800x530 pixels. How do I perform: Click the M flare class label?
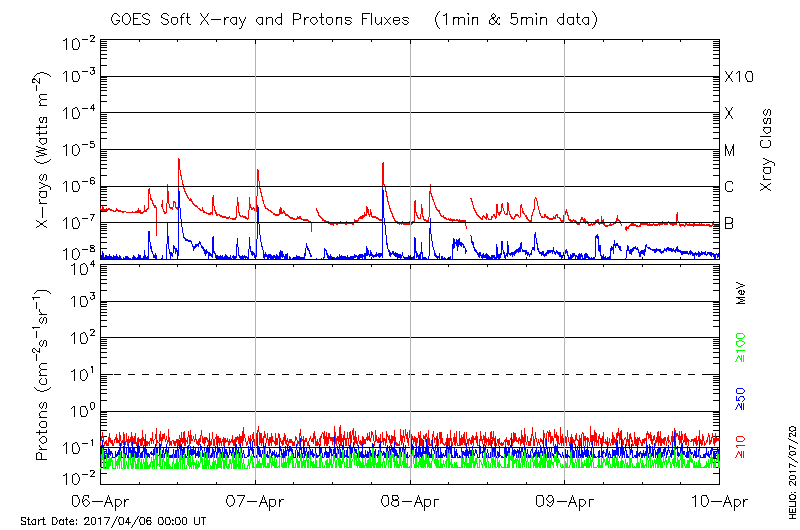(x=730, y=151)
